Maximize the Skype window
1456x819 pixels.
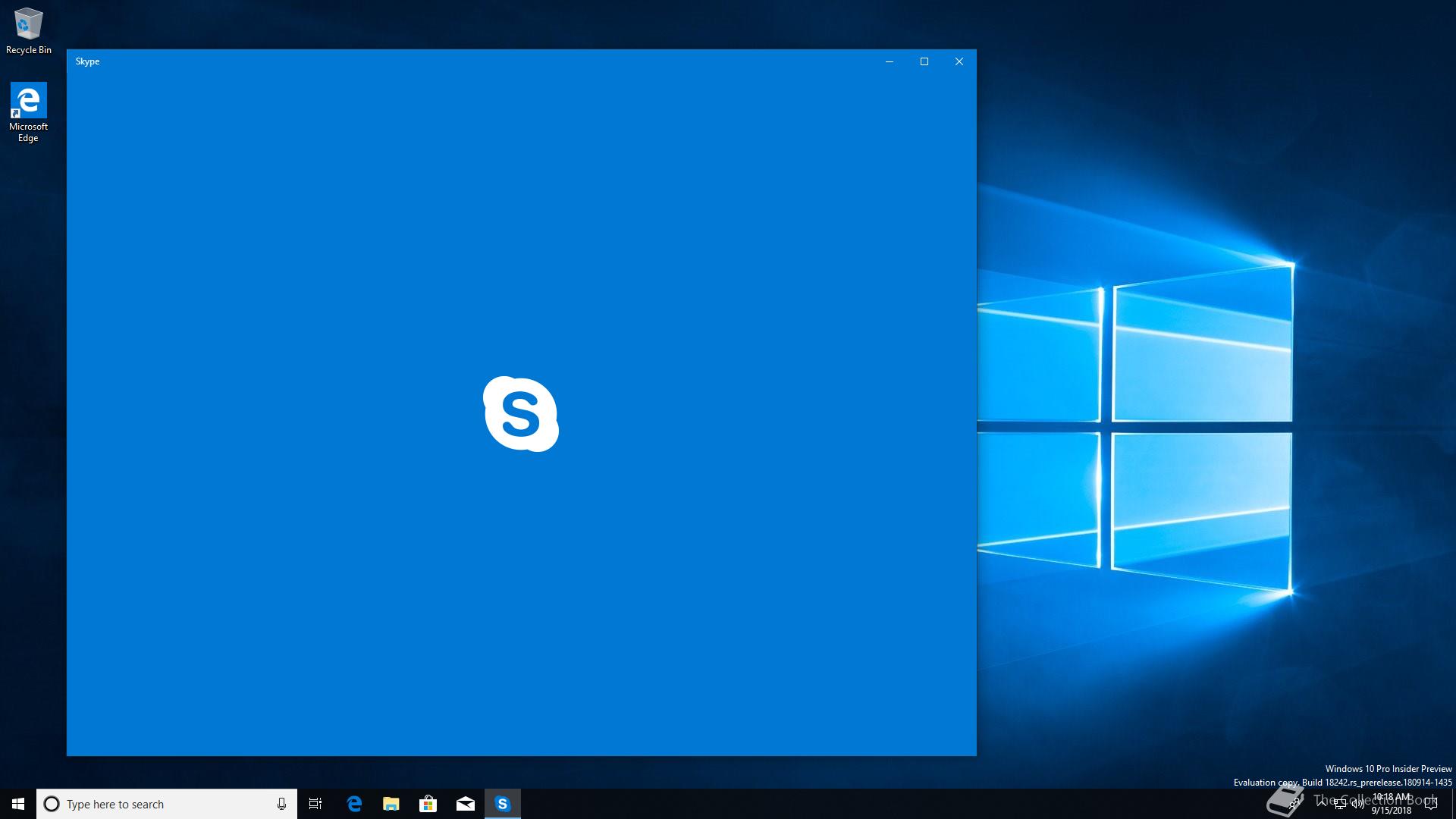[x=924, y=61]
